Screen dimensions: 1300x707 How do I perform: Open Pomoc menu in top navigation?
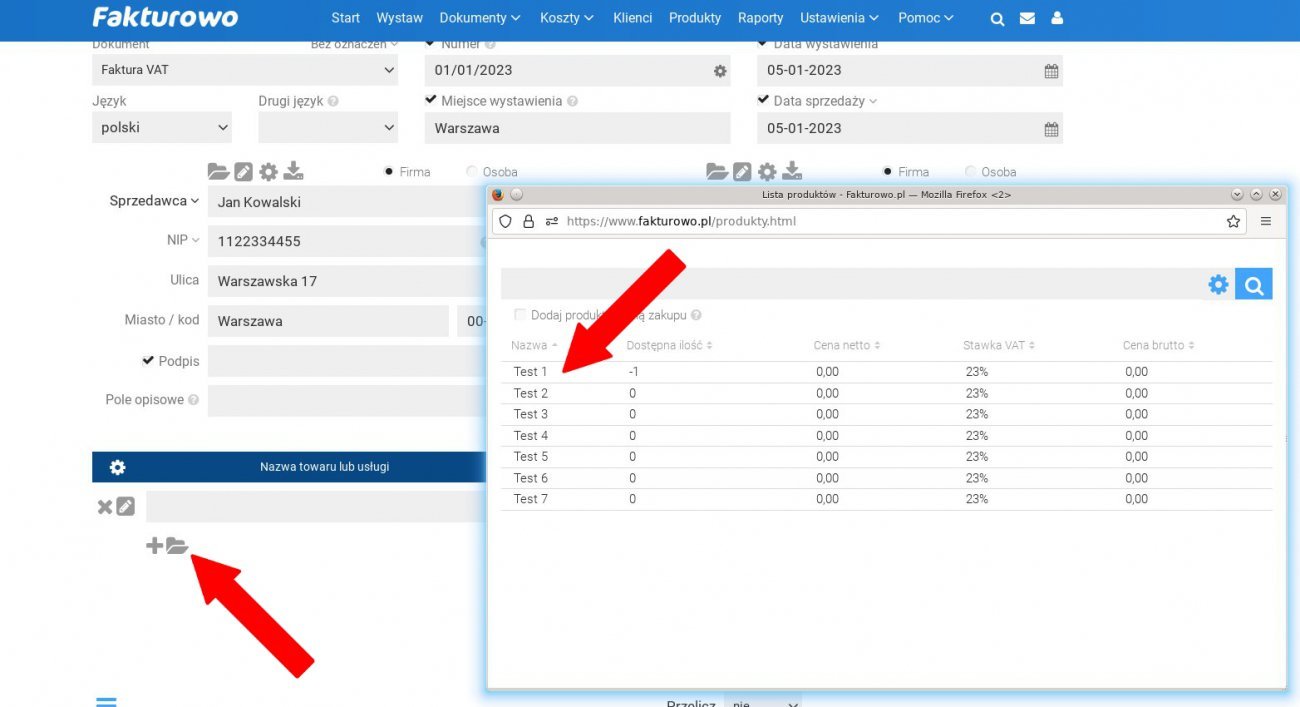click(x=926, y=18)
